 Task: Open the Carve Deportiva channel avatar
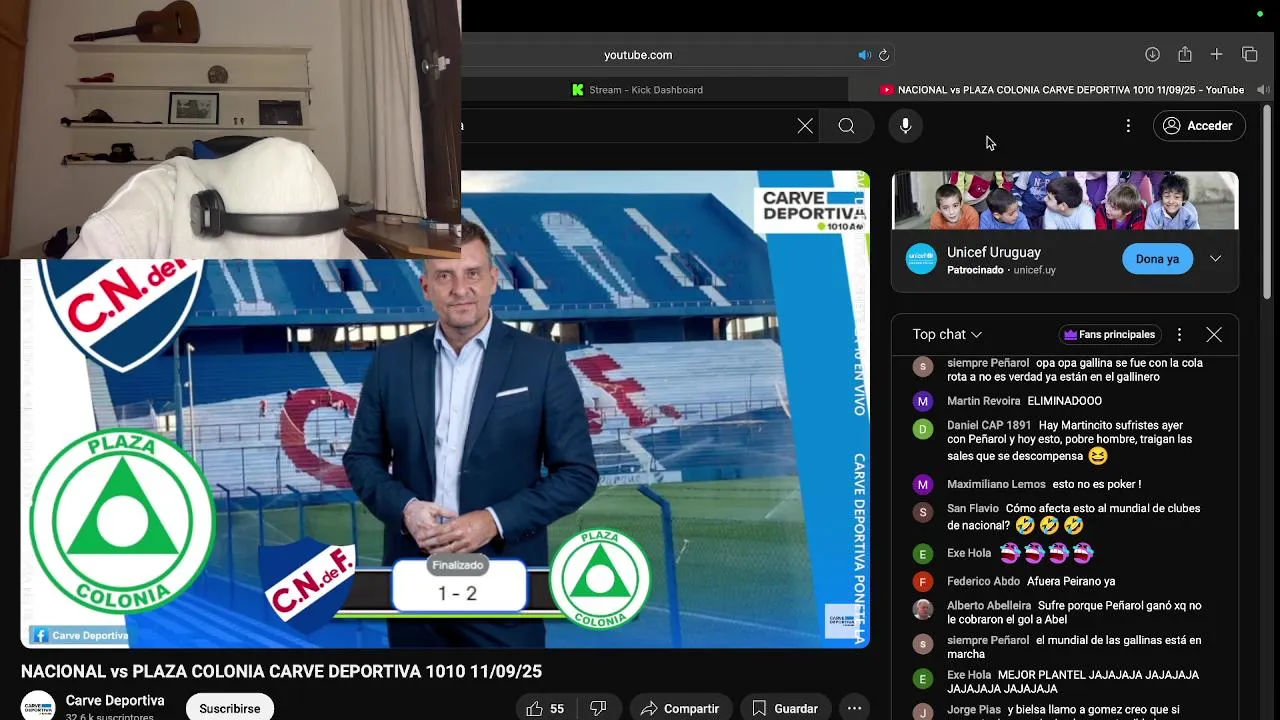tap(38, 706)
